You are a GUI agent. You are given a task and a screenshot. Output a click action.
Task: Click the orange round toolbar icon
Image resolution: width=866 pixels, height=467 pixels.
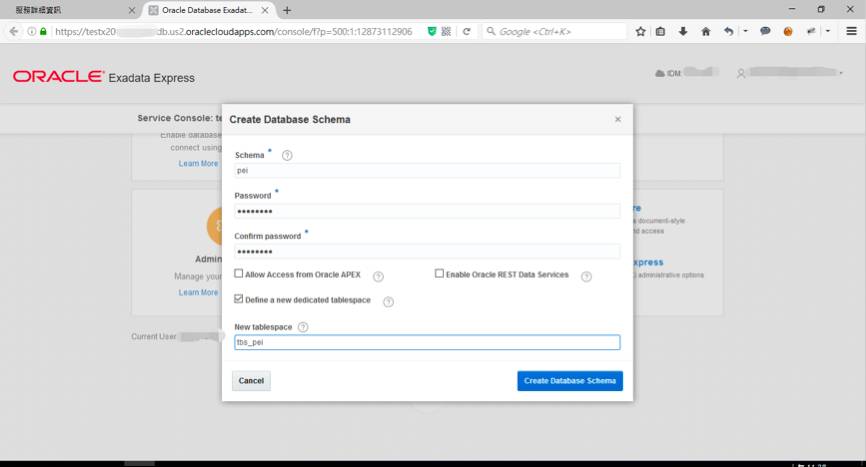click(x=788, y=31)
